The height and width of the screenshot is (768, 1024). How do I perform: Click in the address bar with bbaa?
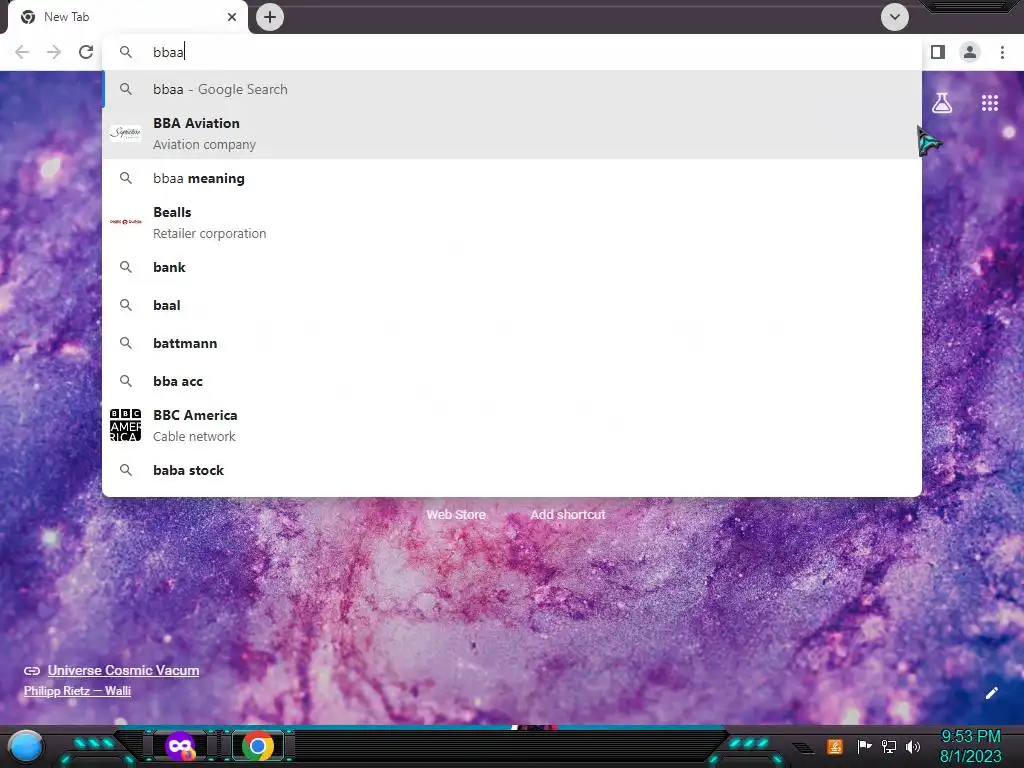tap(512, 52)
